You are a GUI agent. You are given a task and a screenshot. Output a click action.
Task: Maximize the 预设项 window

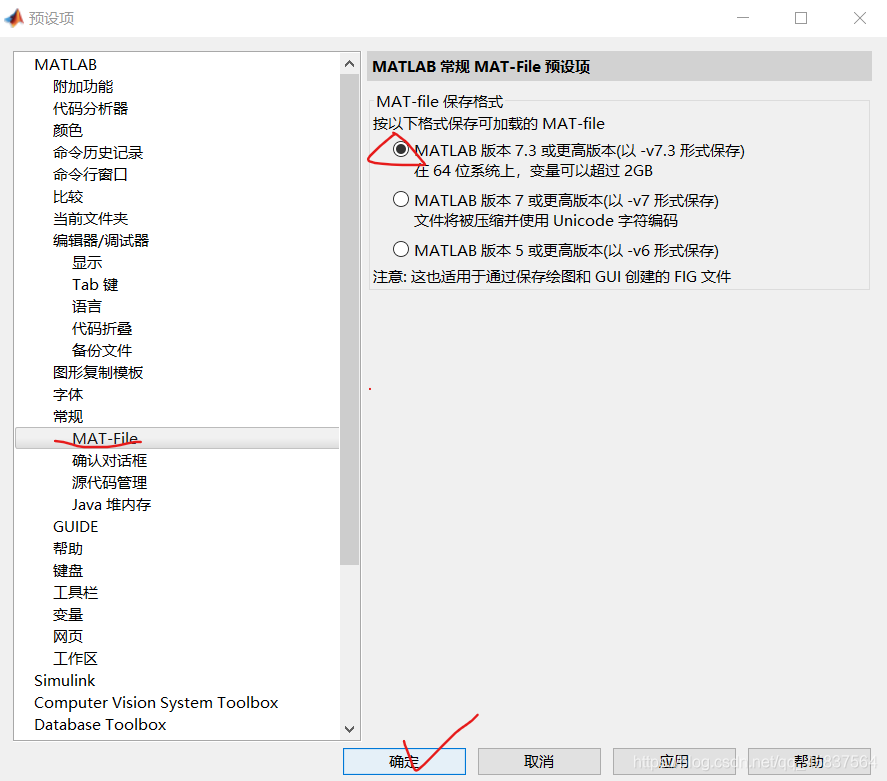click(x=801, y=18)
